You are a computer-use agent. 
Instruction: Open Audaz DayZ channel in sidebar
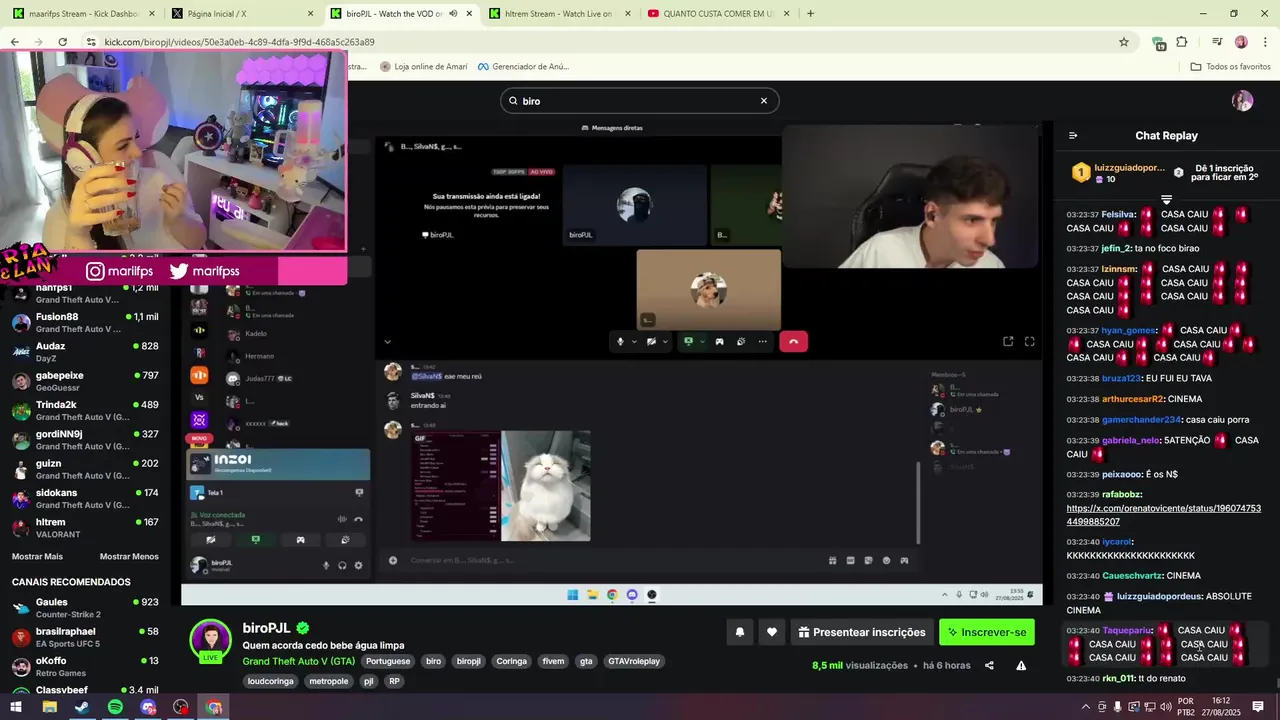pos(86,352)
